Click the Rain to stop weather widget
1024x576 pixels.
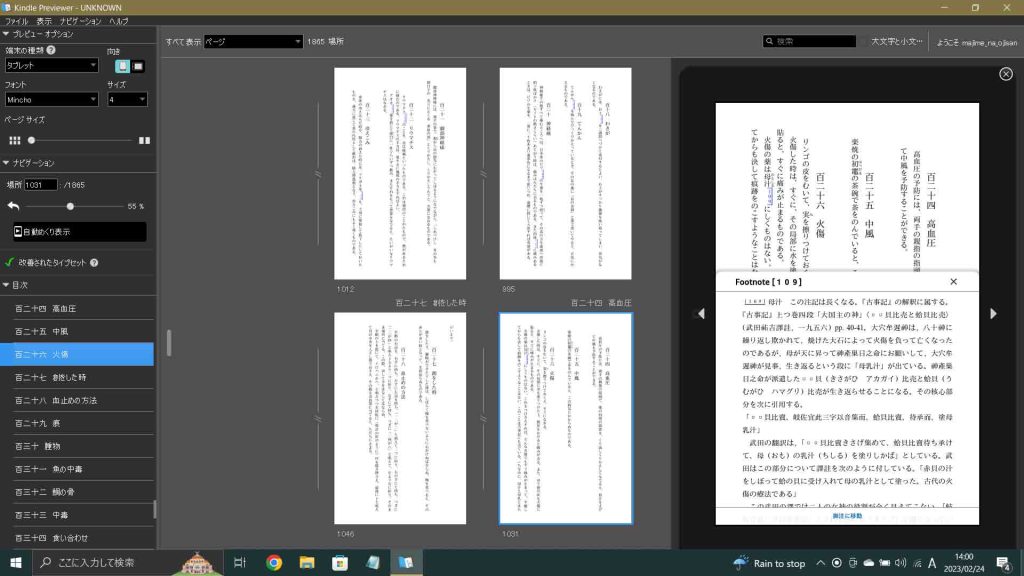[770, 563]
